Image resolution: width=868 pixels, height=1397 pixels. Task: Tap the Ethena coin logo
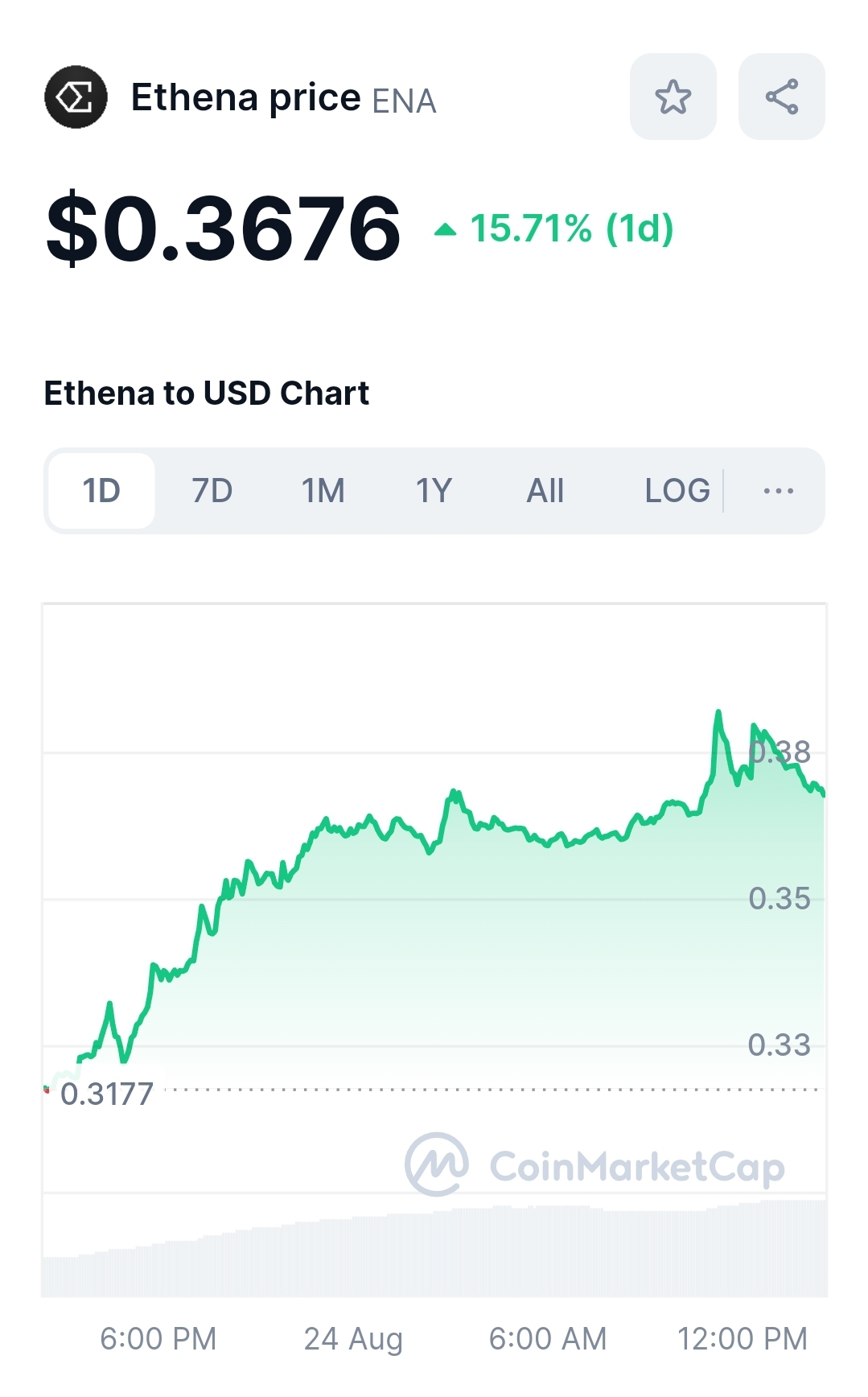76,97
